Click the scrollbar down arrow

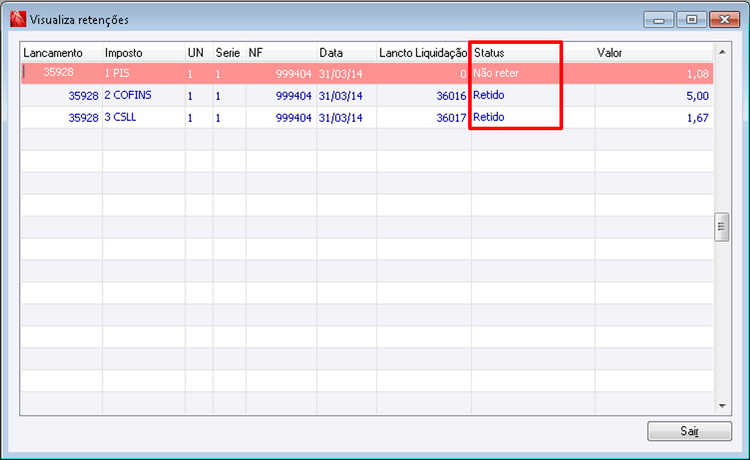pyautogui.click(x=722, y=405)
